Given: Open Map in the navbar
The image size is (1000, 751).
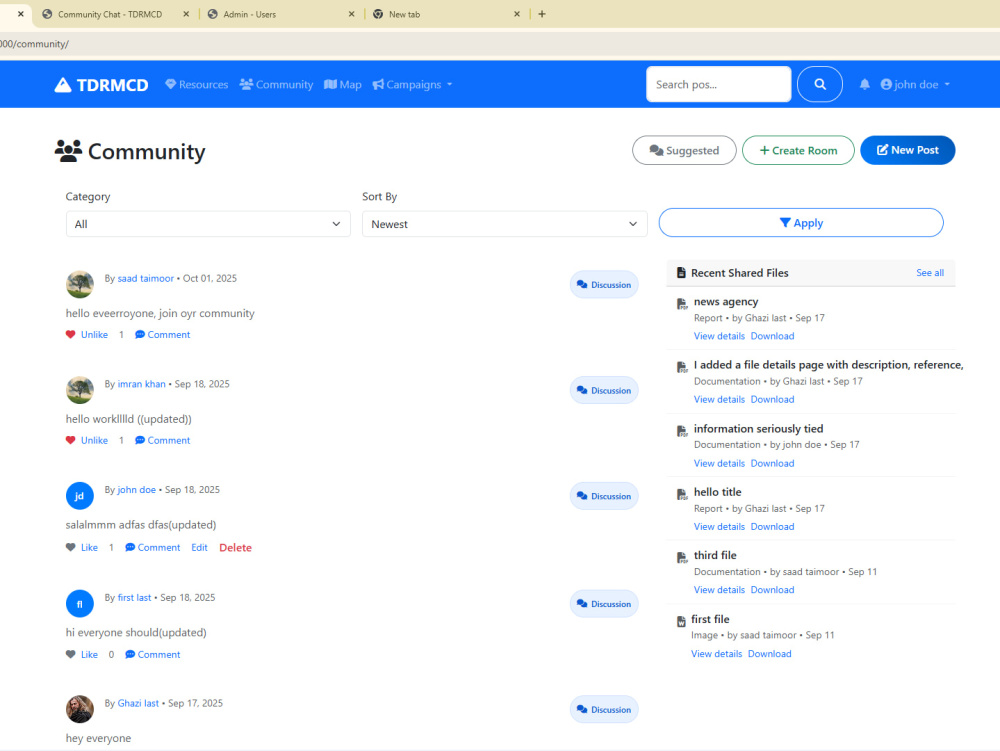Looking at the screenshot, I should click(x=342, y=84).
